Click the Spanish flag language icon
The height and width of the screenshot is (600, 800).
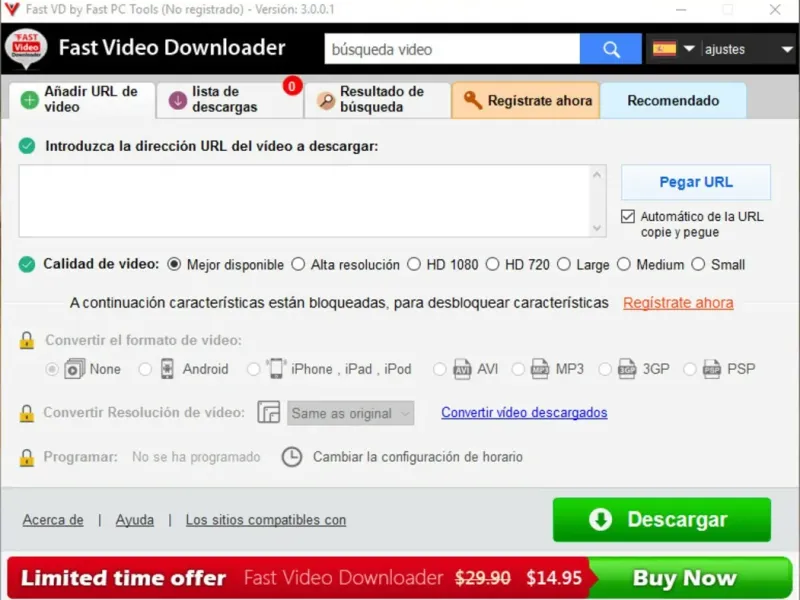coord(664,48)
